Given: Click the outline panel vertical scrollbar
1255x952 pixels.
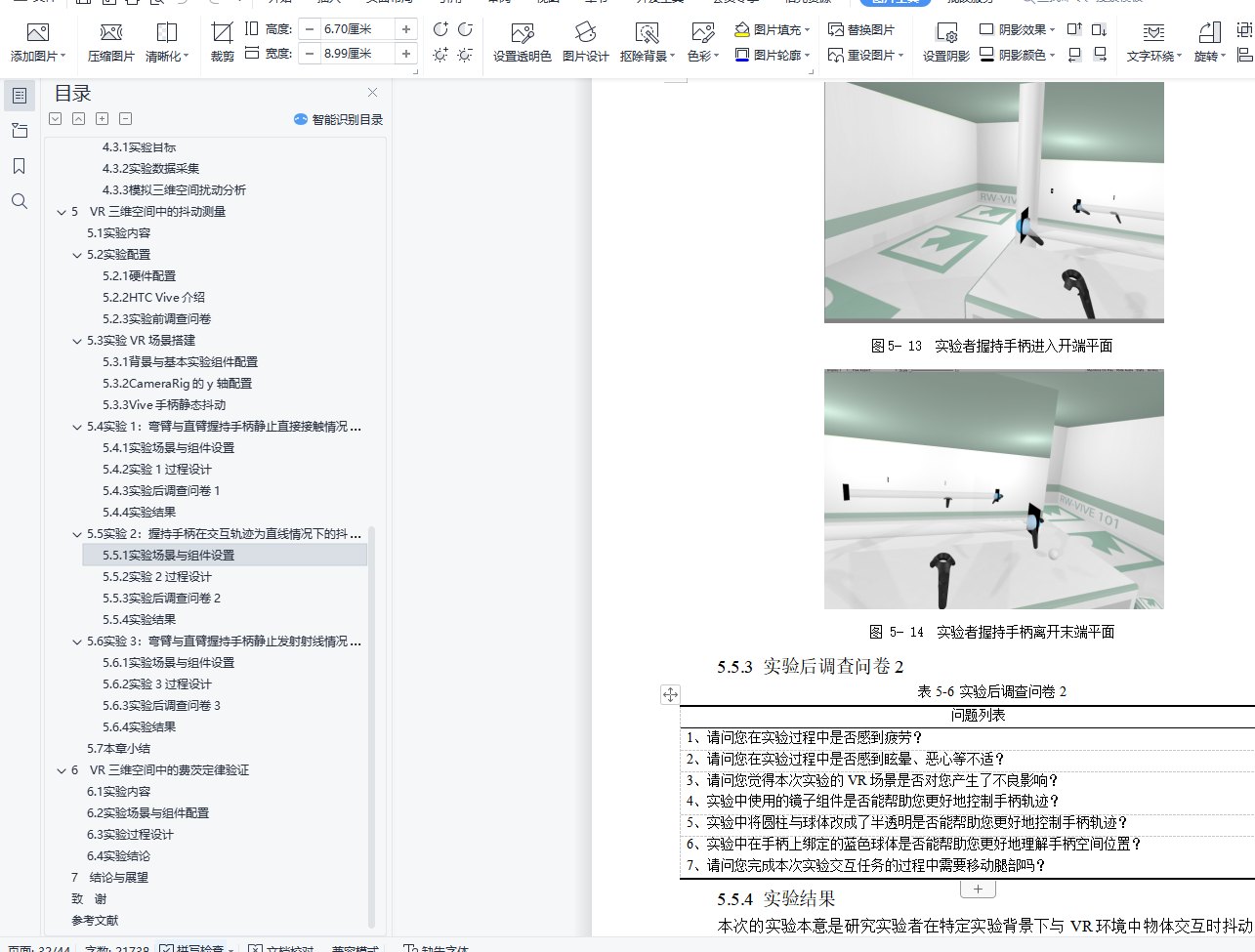Looking at the screenshot, I should pos(371,725).
